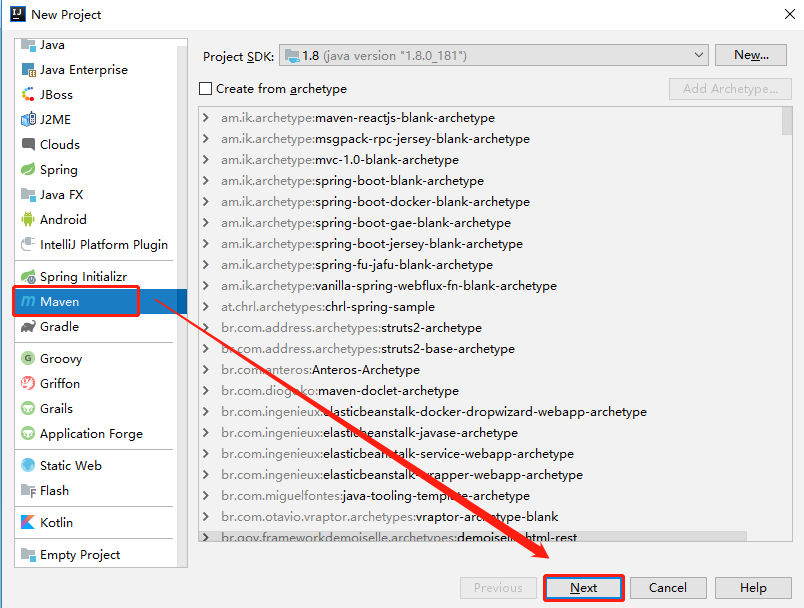Expand mvc-1.0-blank-archetype node
Image resolution: width=804 pixels, height=608 pixels.
[206, 159]
